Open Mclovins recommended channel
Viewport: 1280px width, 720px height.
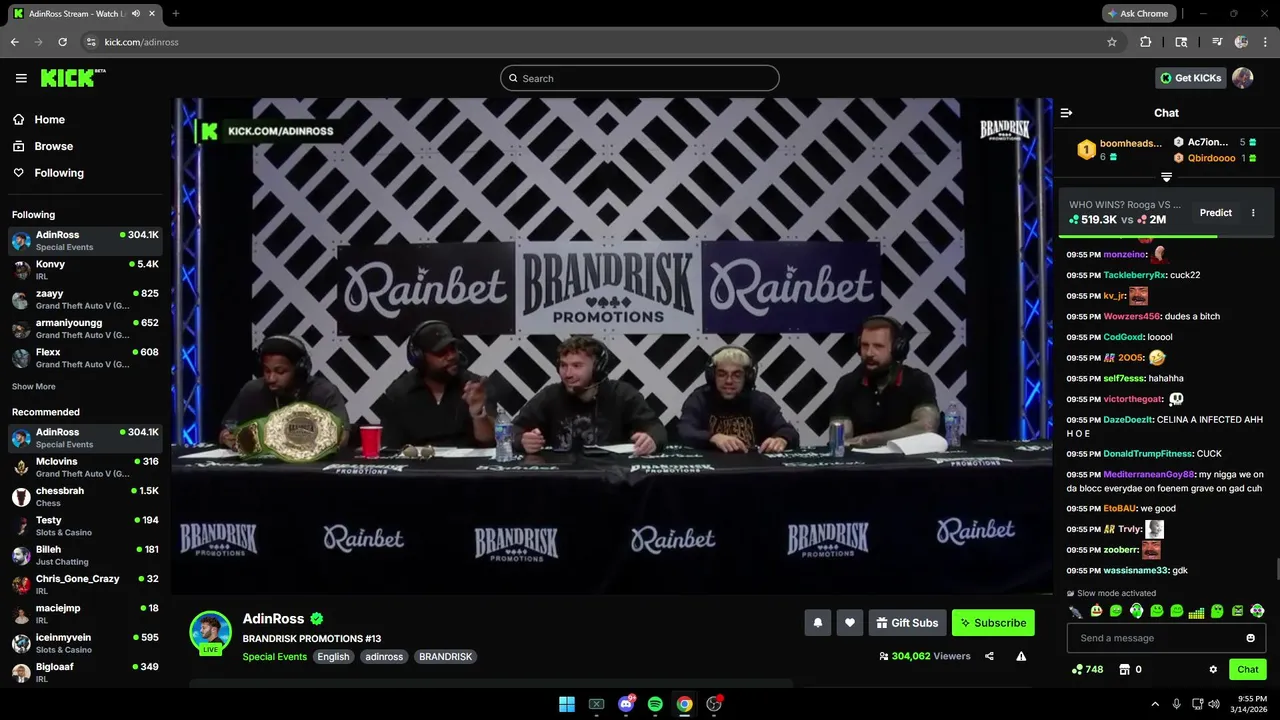(x=85, y=467)
